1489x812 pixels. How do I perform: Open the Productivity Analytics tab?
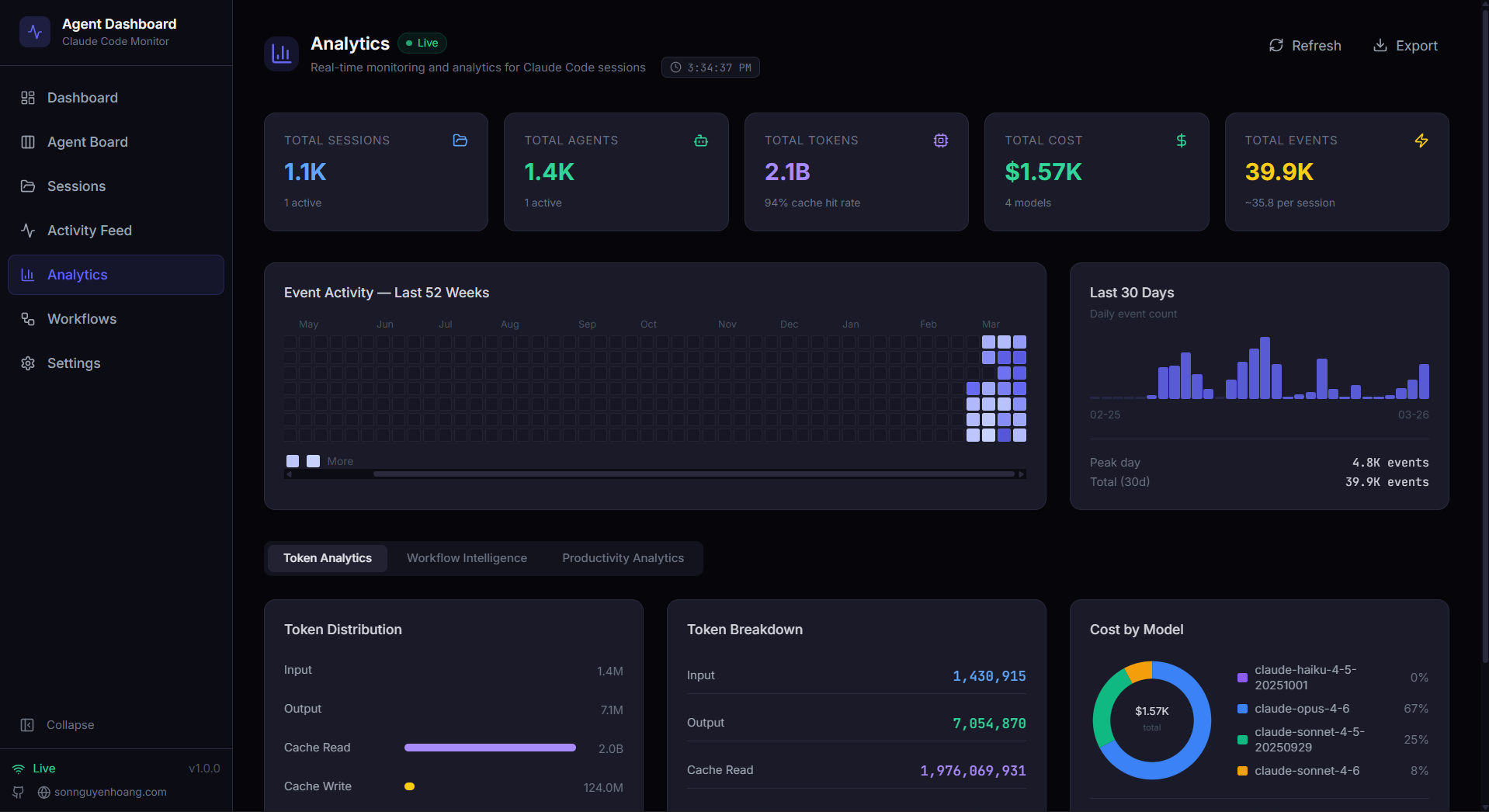[x=623, y=557]
